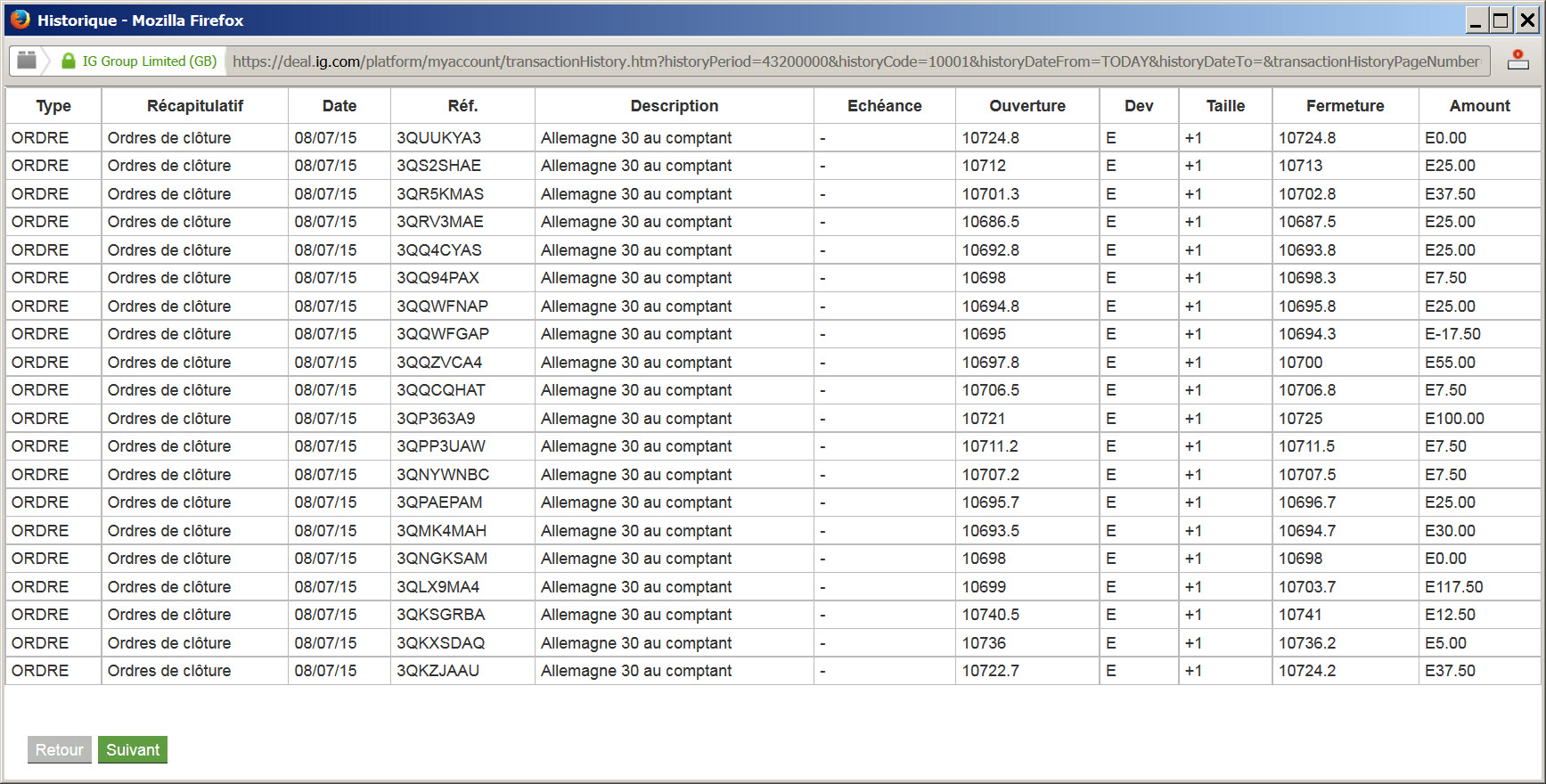
Task: Select reference 3QPAEPAM
Action: pos(439,502)
